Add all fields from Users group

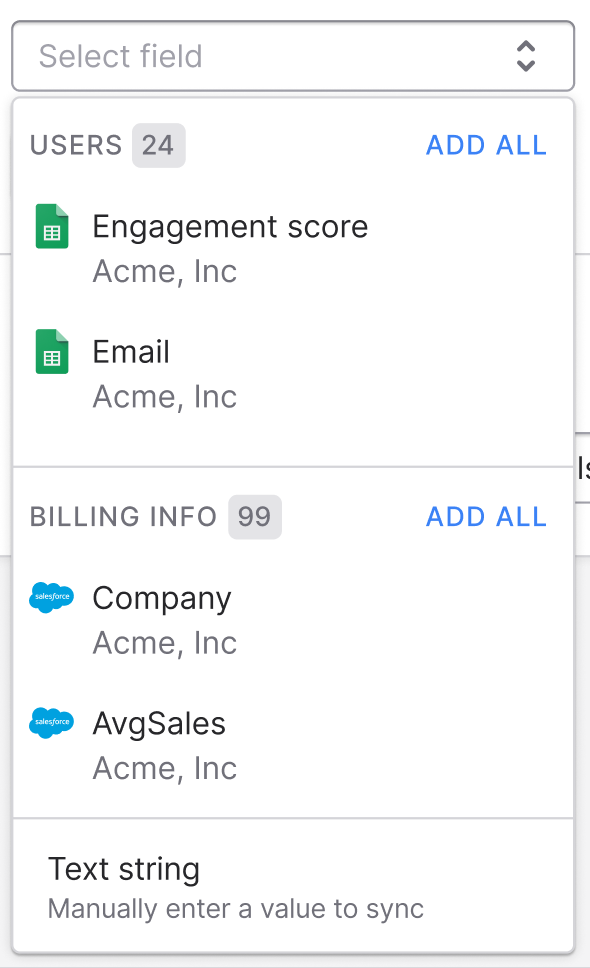(486, 146)
